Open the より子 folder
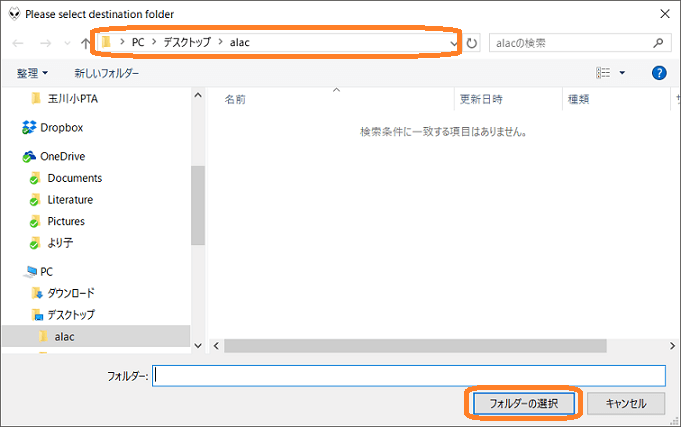681x427 pixels. pyautogui.click(x=60, y=243)
